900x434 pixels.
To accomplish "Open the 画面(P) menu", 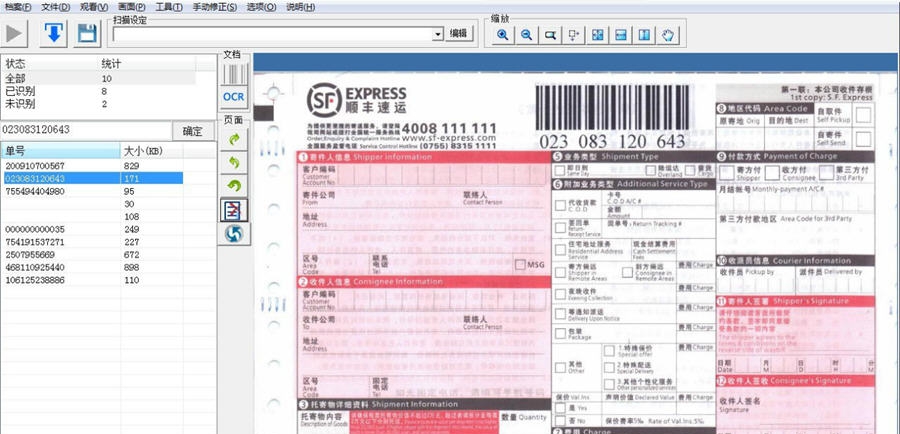I will tap(131, 7).
